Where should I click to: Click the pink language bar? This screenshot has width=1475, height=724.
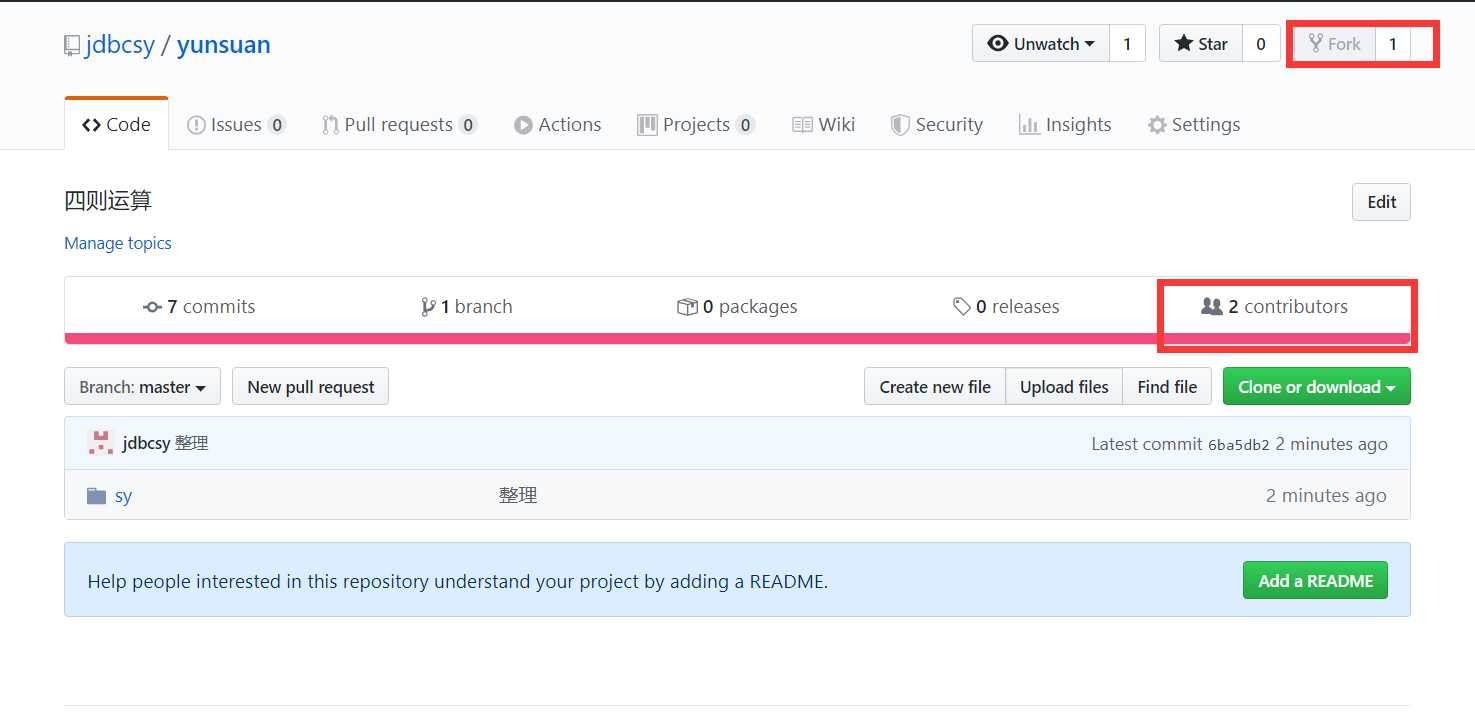(737, 338)
